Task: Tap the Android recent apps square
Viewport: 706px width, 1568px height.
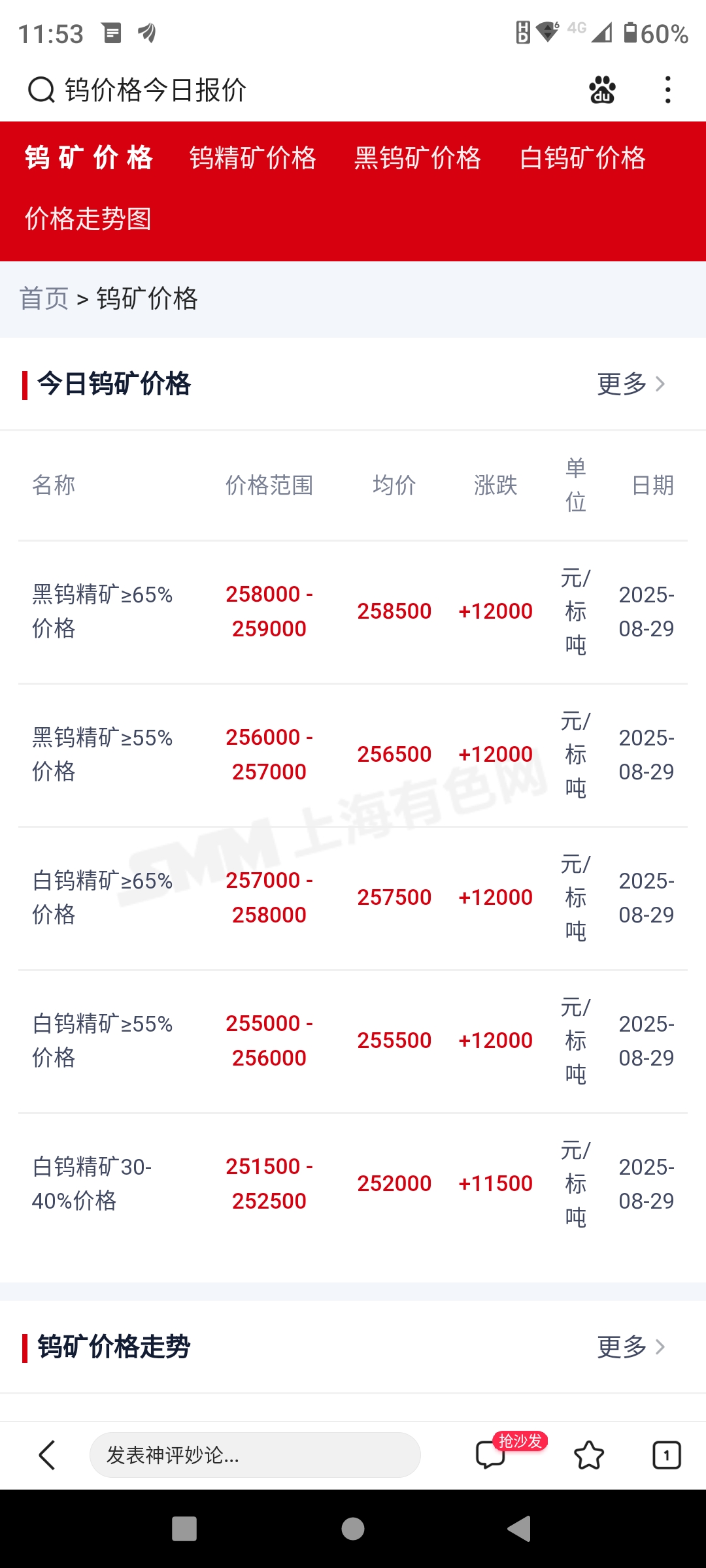Action: (x=184, y=1529)
